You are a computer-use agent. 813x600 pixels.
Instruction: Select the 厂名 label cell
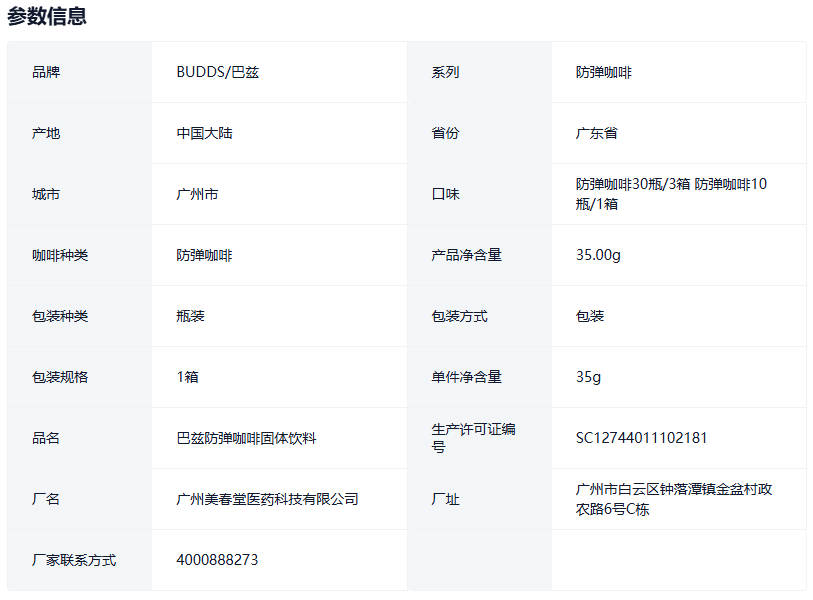point(79,499)
